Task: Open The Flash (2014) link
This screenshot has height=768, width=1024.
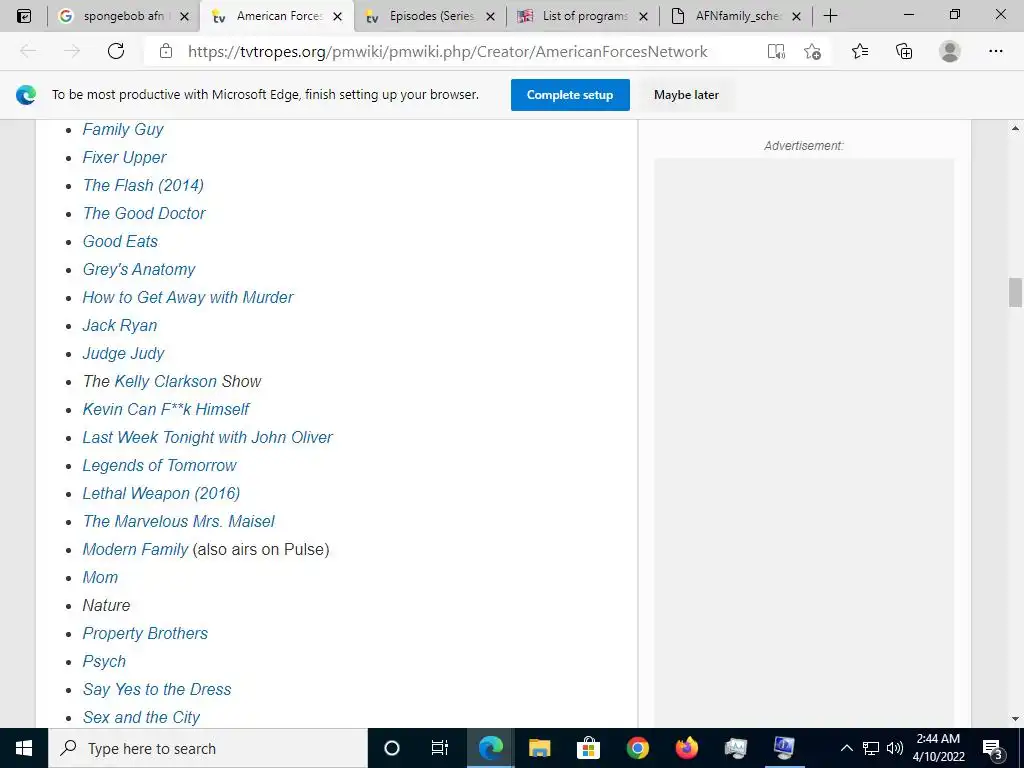Action: [x=143, y=185]
